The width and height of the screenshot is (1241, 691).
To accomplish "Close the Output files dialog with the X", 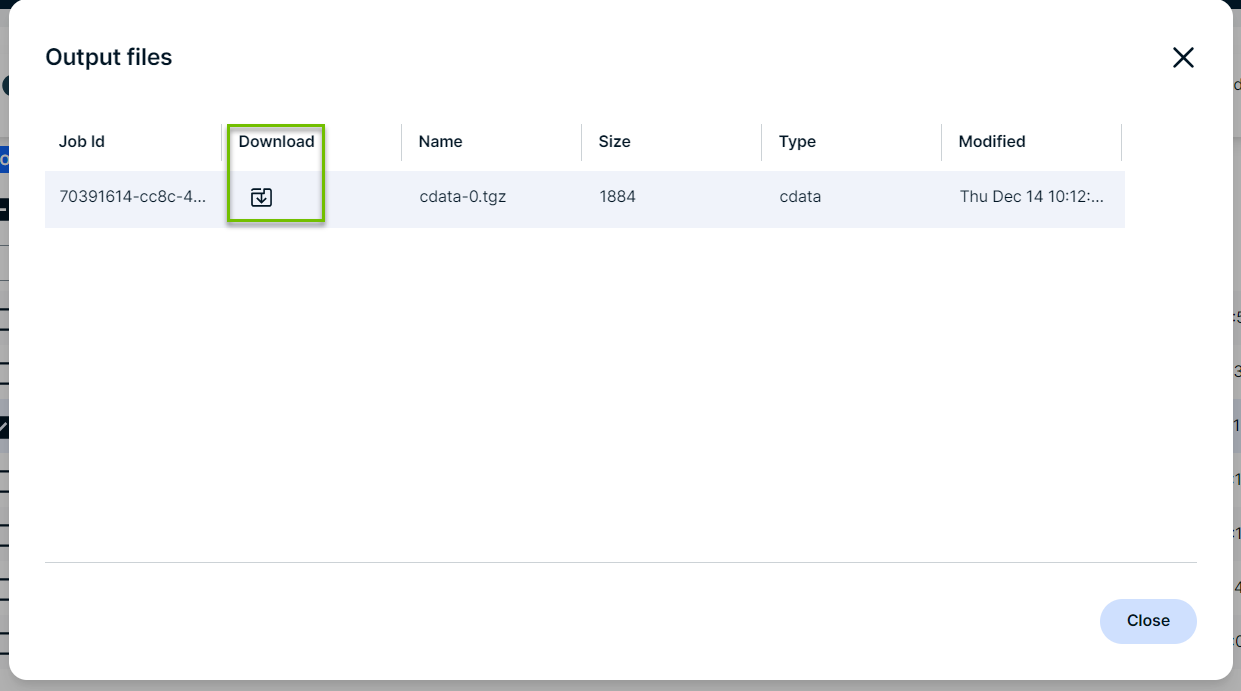I will click(x=1183, y=58).
